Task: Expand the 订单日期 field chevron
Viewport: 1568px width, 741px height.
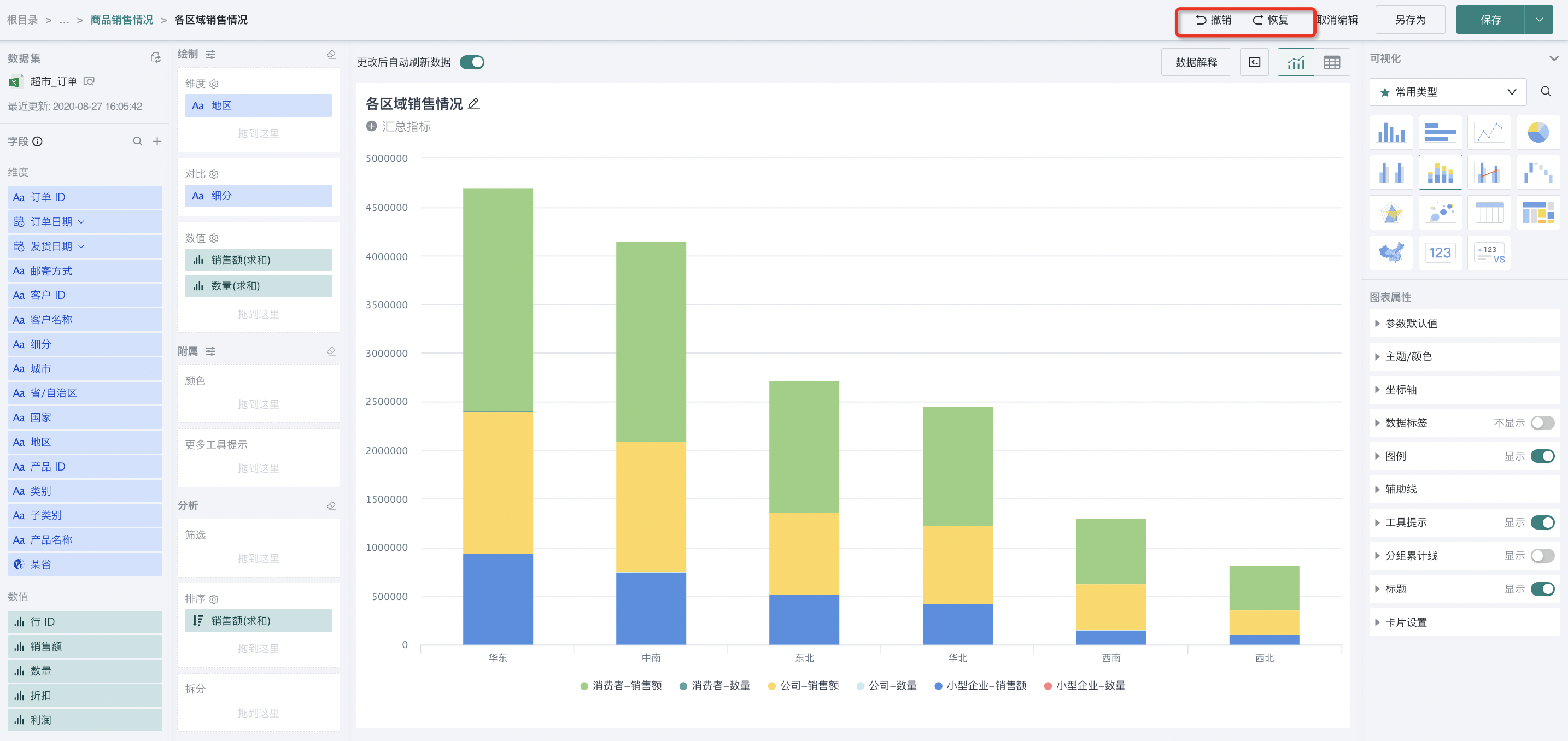Action: (x=81, y=222)
